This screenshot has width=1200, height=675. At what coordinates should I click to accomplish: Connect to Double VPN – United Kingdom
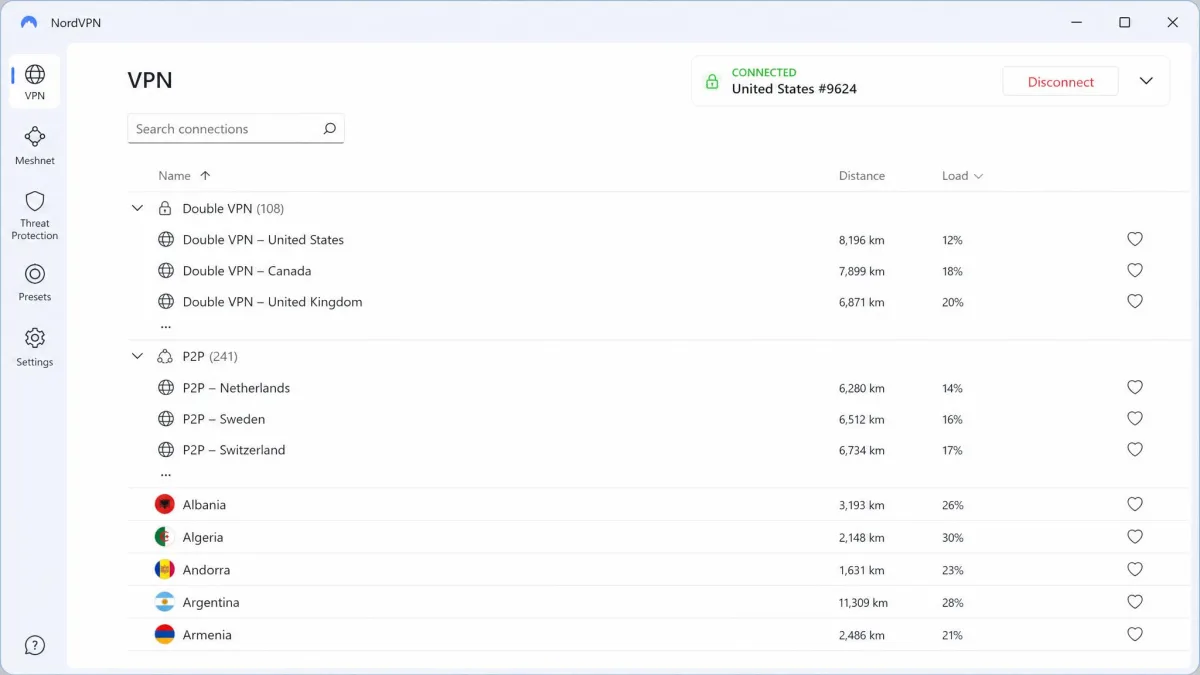click(x=272, y=301)
